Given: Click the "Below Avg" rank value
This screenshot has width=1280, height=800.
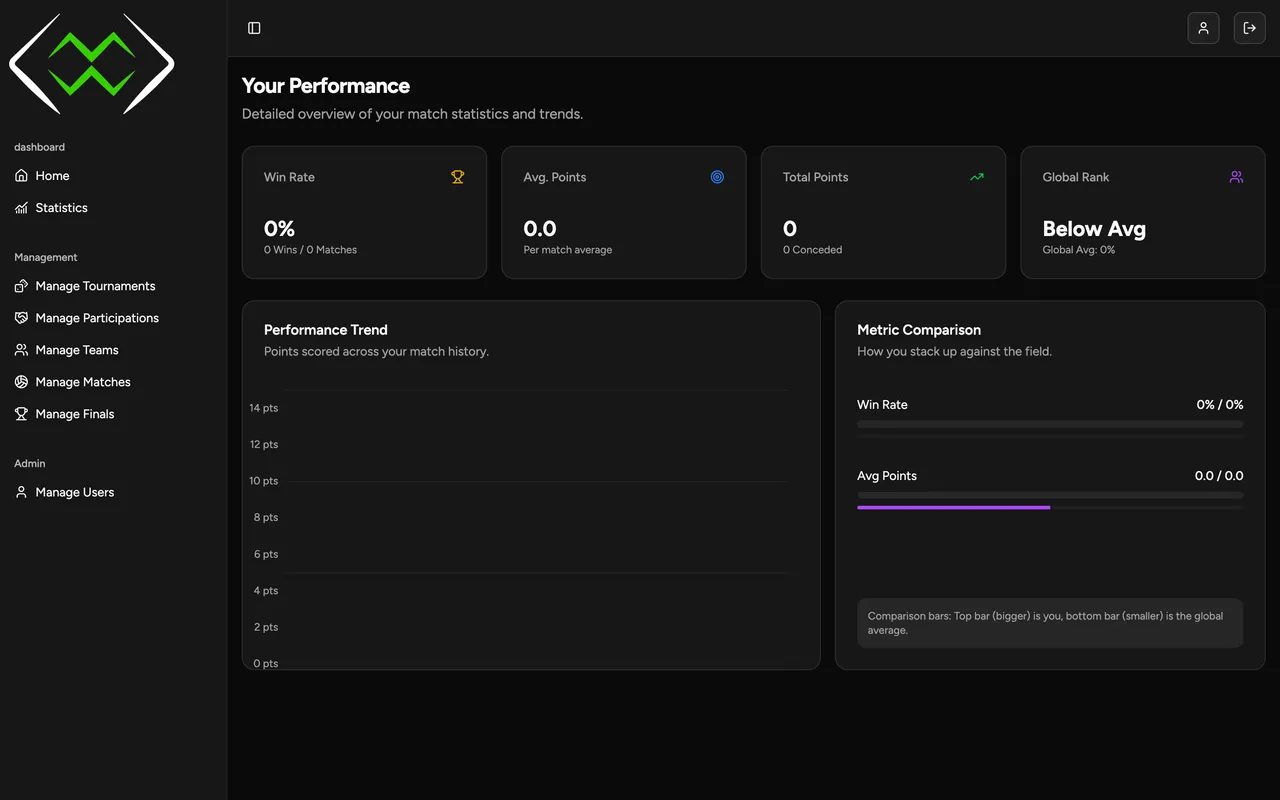Looking at the screenshot, I should (x=1094, y=229).
